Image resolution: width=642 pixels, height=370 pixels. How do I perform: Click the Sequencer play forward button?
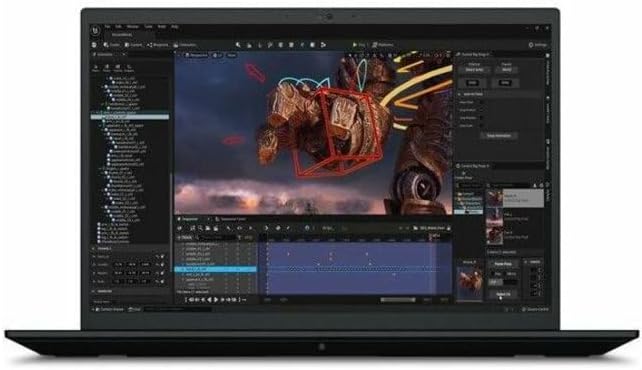coord(217,300)
